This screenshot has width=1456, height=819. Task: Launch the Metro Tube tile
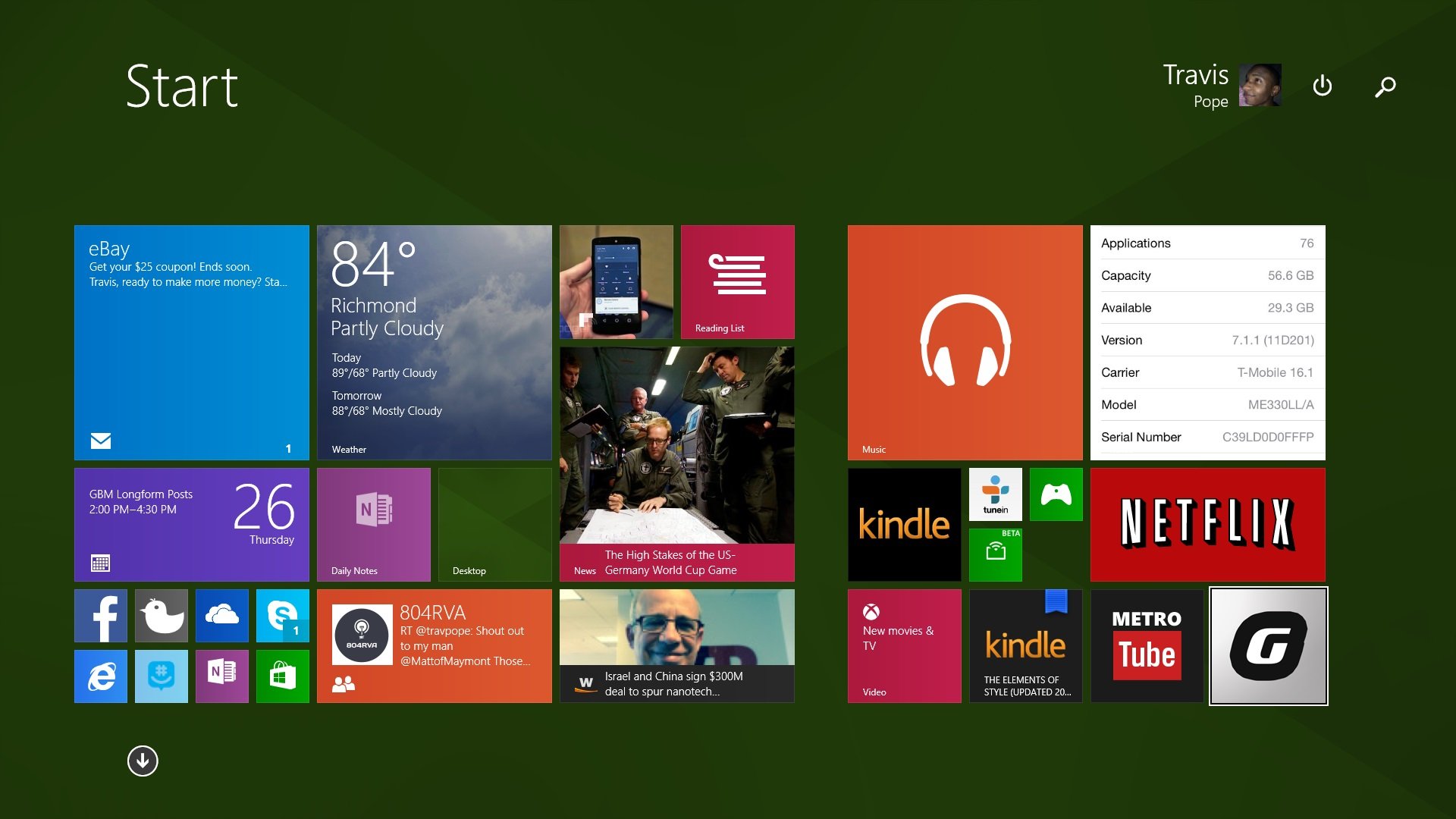(x=1147, y=646)
